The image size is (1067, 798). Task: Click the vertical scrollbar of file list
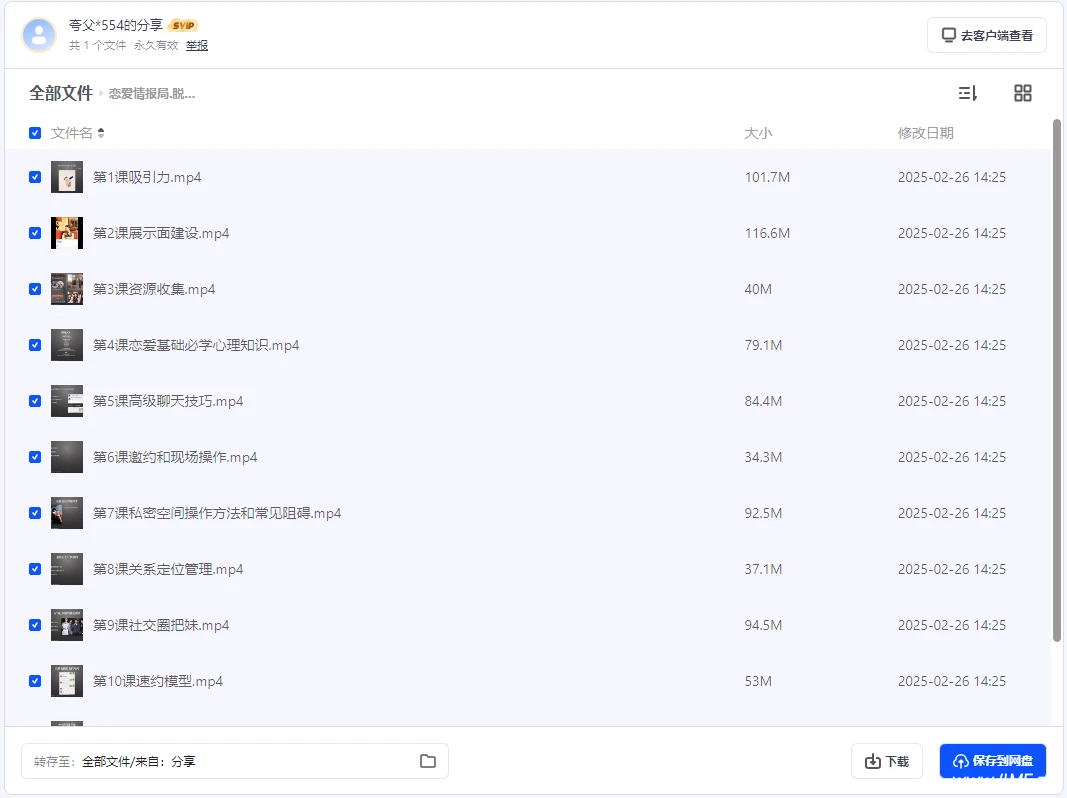point(1057,380)
